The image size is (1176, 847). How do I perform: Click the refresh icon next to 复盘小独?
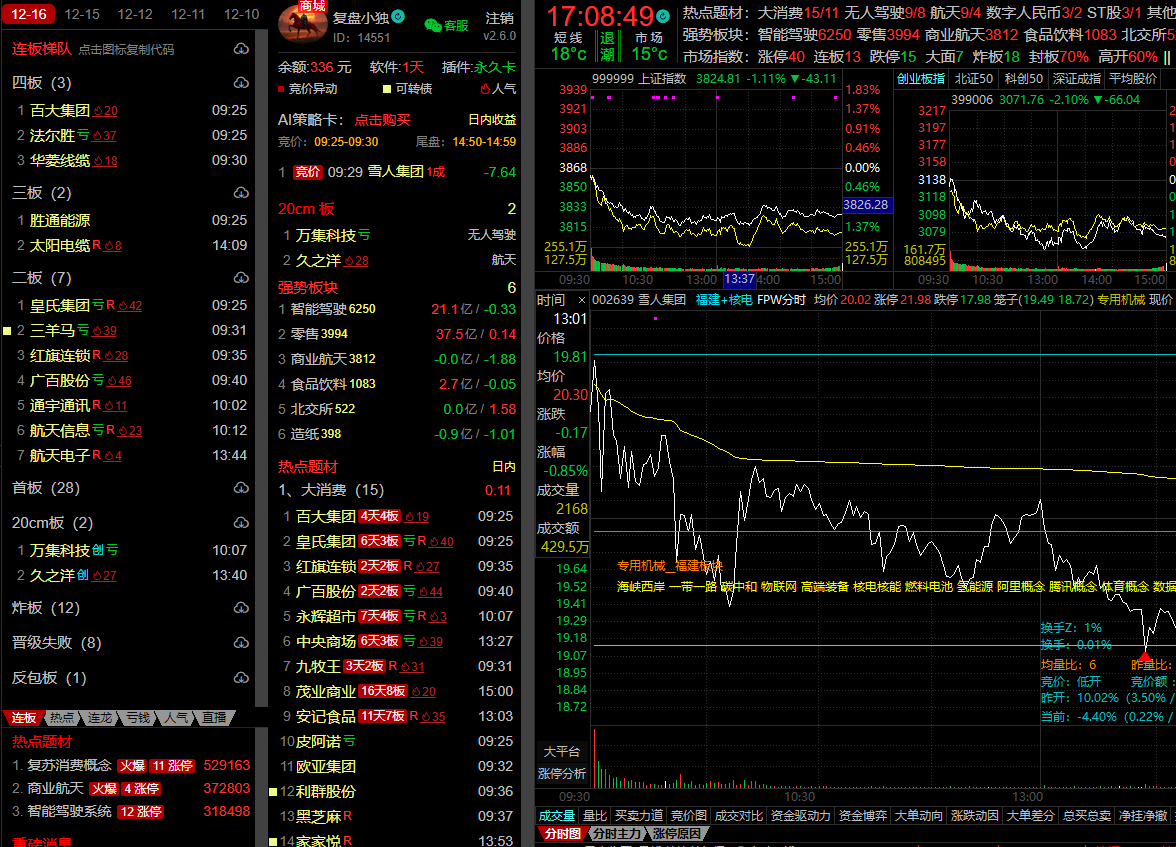(398, 17)
